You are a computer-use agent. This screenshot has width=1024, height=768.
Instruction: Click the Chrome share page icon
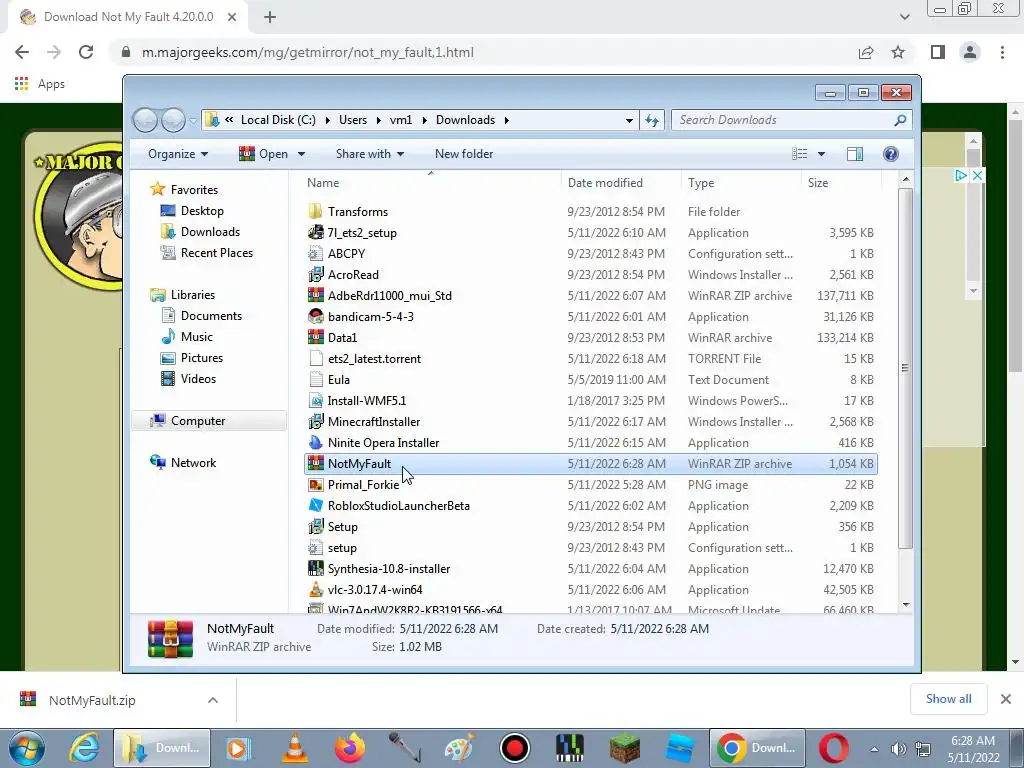pyautogui.click(x=866, y=52)
